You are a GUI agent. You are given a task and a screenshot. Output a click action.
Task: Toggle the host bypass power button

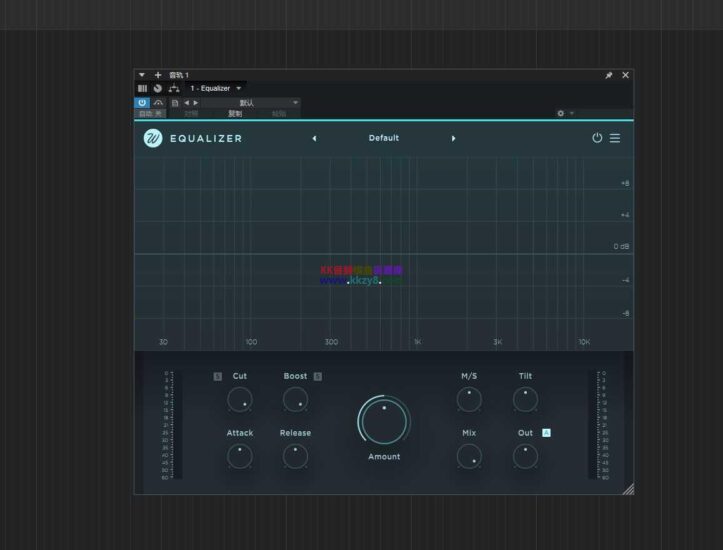(142, 102)
